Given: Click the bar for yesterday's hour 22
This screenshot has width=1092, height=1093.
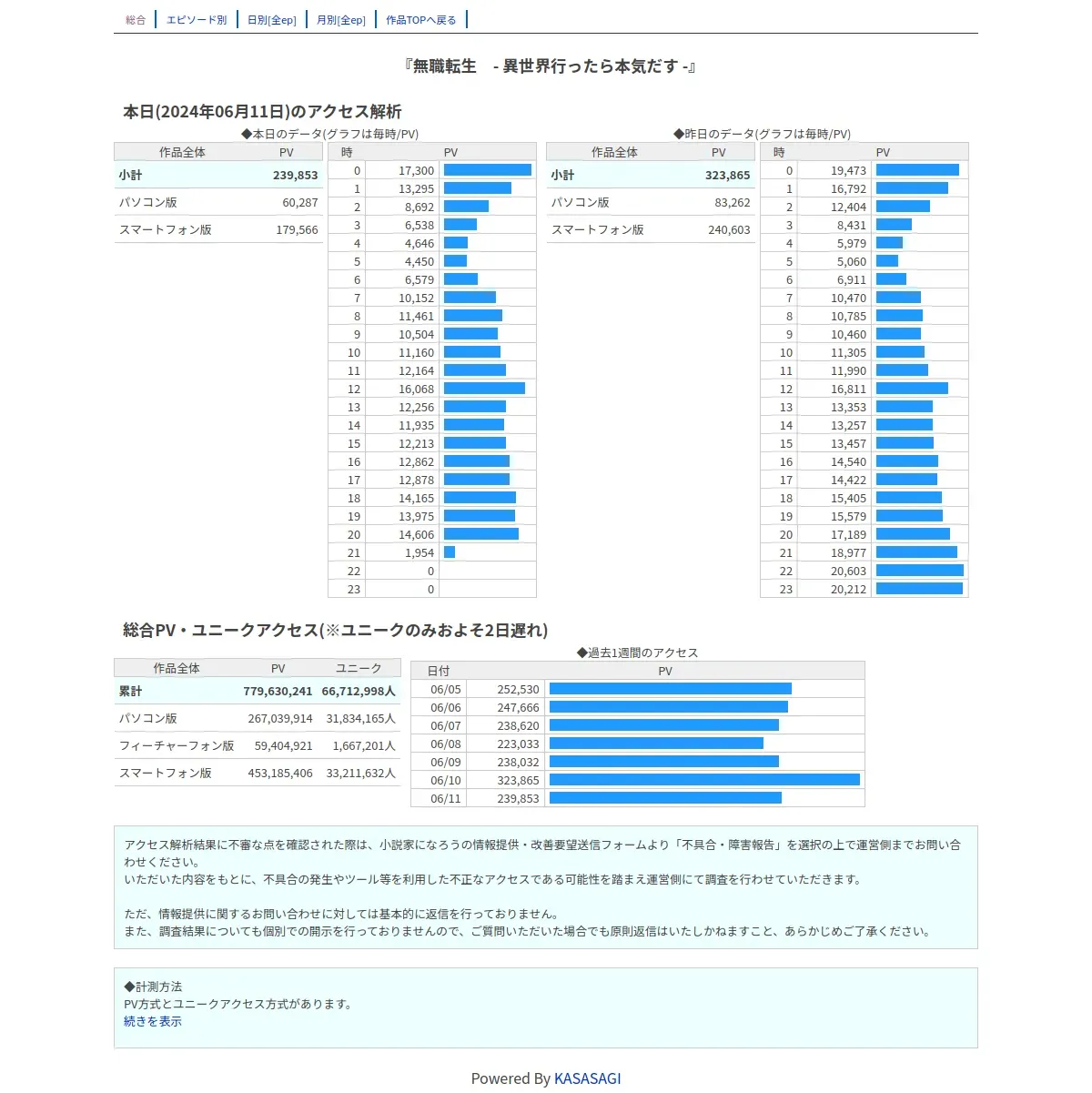Looking at the screenshot, I should click(920, 571).
